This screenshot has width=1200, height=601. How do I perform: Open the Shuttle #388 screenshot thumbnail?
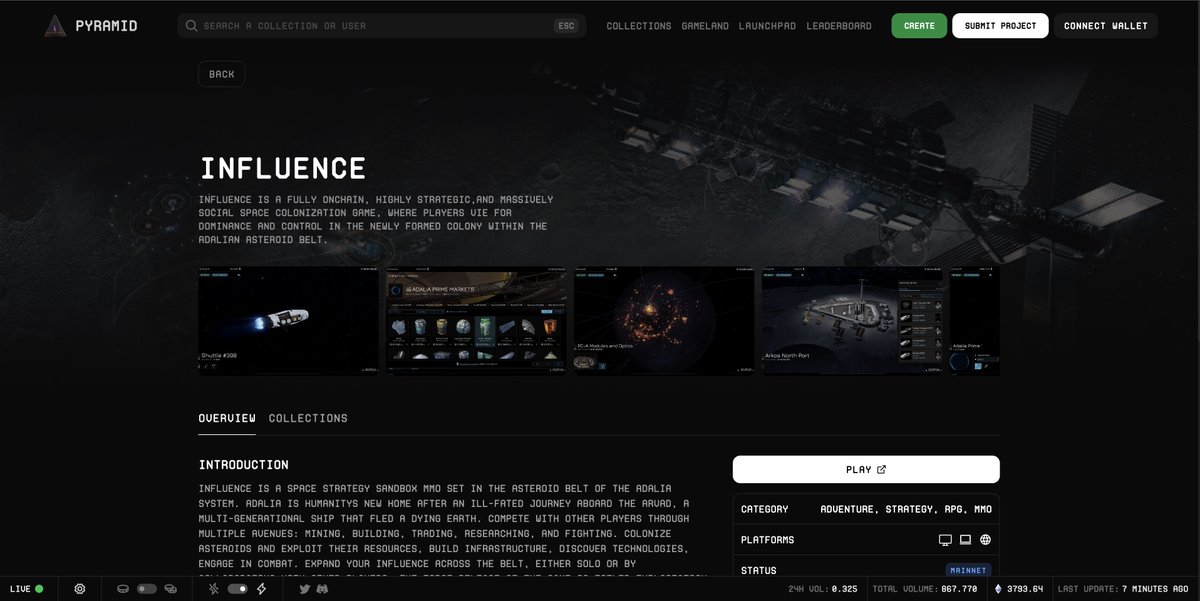pos(288,321)
